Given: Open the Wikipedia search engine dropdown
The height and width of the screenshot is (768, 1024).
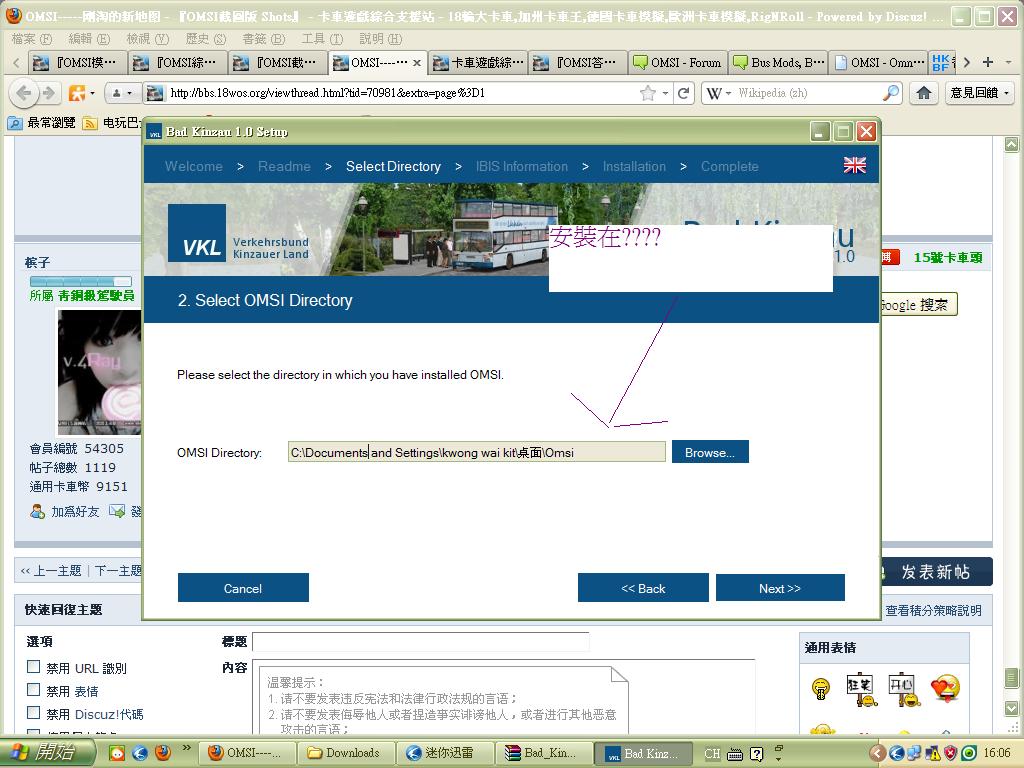Looking at the screenshot, I should [x=719, y=93].
